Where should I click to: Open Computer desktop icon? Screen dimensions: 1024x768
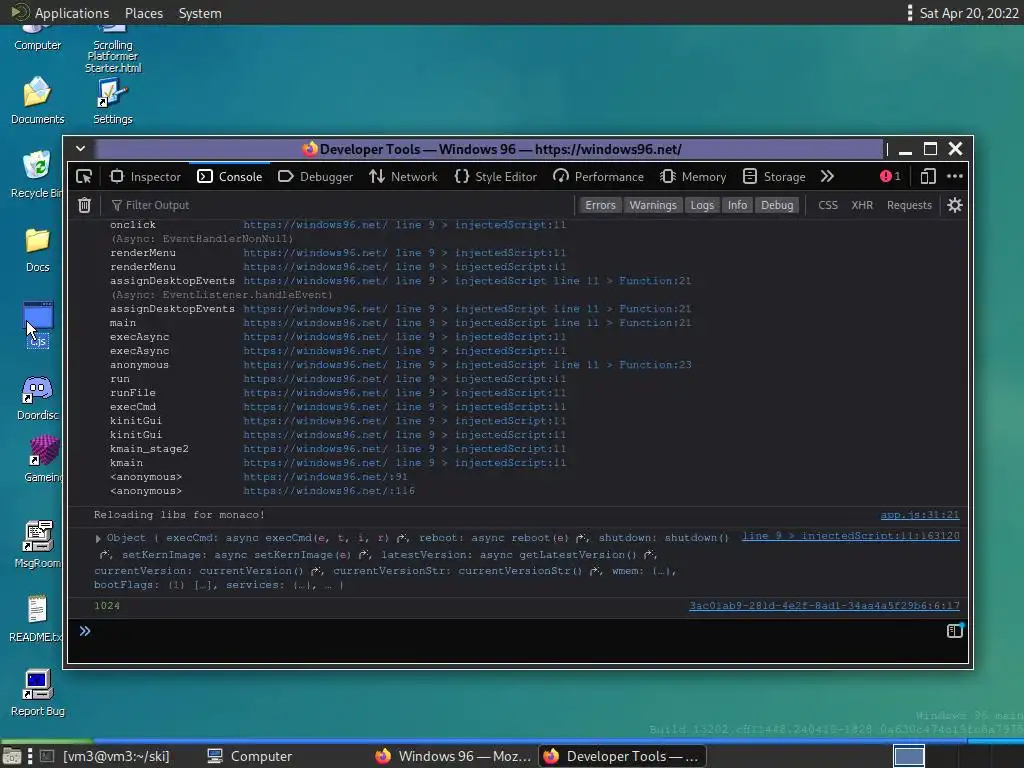coord(37,37)
